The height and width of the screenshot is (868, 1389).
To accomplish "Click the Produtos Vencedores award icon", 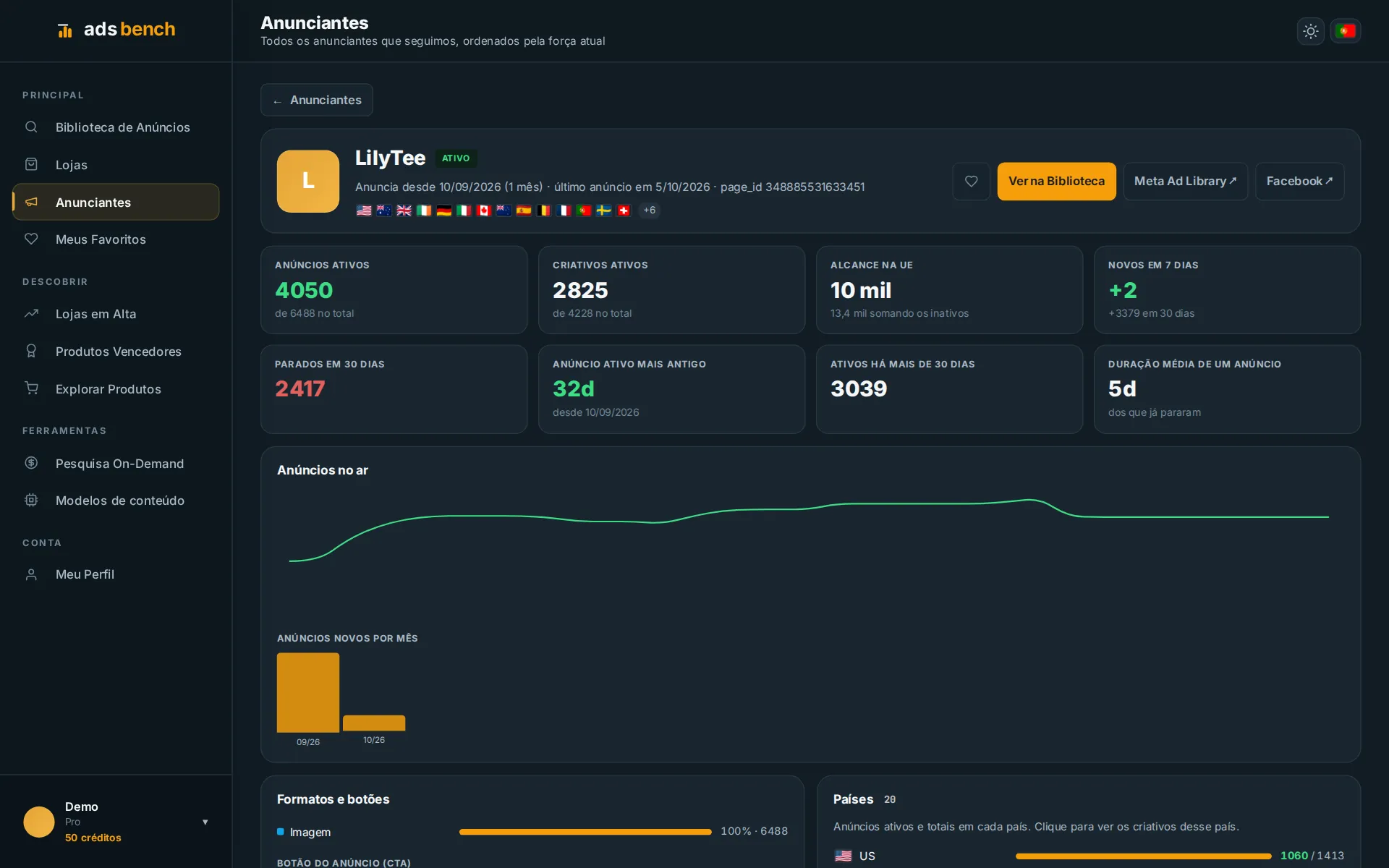I will click(31, 351).
